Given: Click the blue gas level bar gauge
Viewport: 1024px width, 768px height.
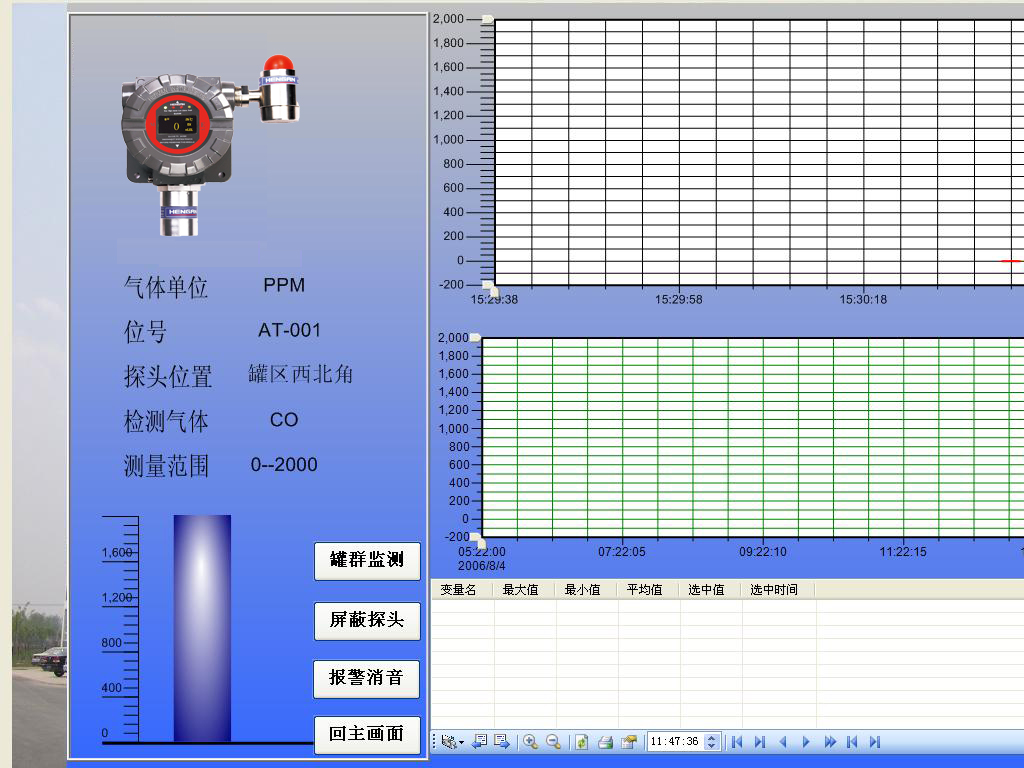Looking at the screenshot, I should [x=202, y=628].
